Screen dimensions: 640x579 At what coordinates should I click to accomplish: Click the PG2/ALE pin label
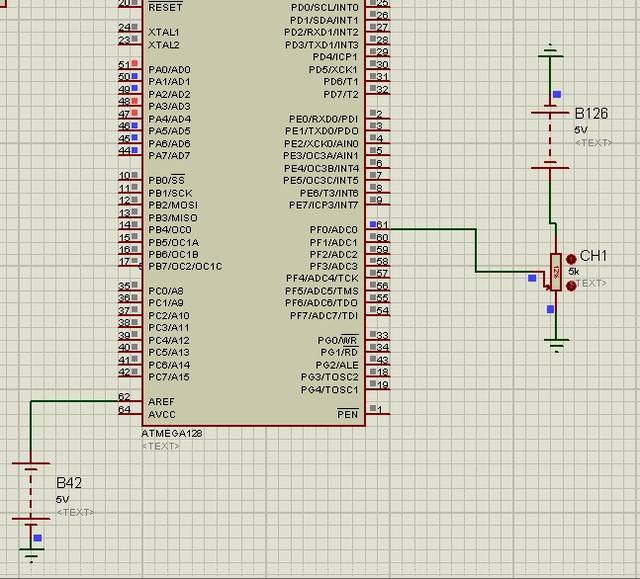[x=337, y=365]
